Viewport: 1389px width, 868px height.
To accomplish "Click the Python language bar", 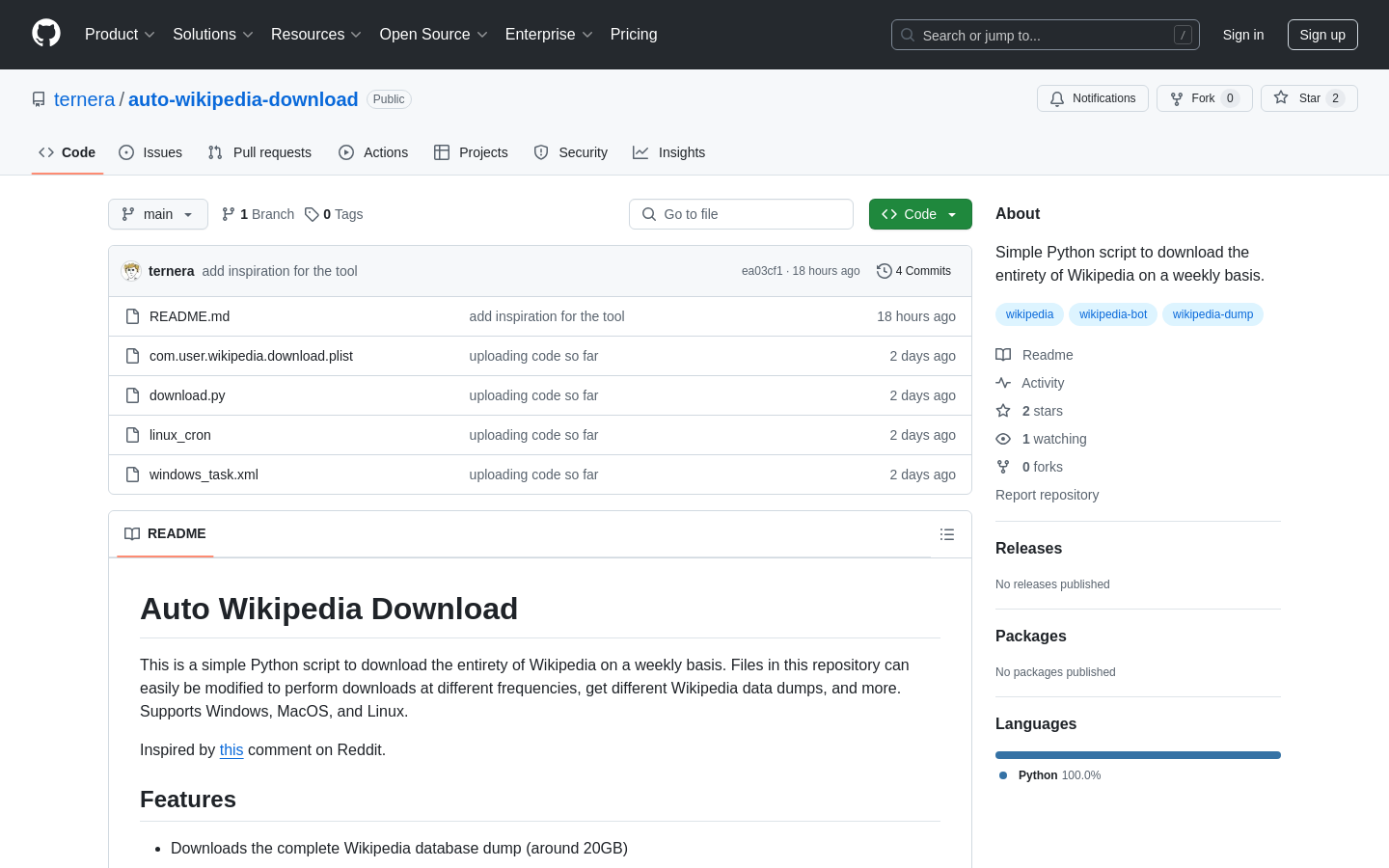I will pos(1138,755).
